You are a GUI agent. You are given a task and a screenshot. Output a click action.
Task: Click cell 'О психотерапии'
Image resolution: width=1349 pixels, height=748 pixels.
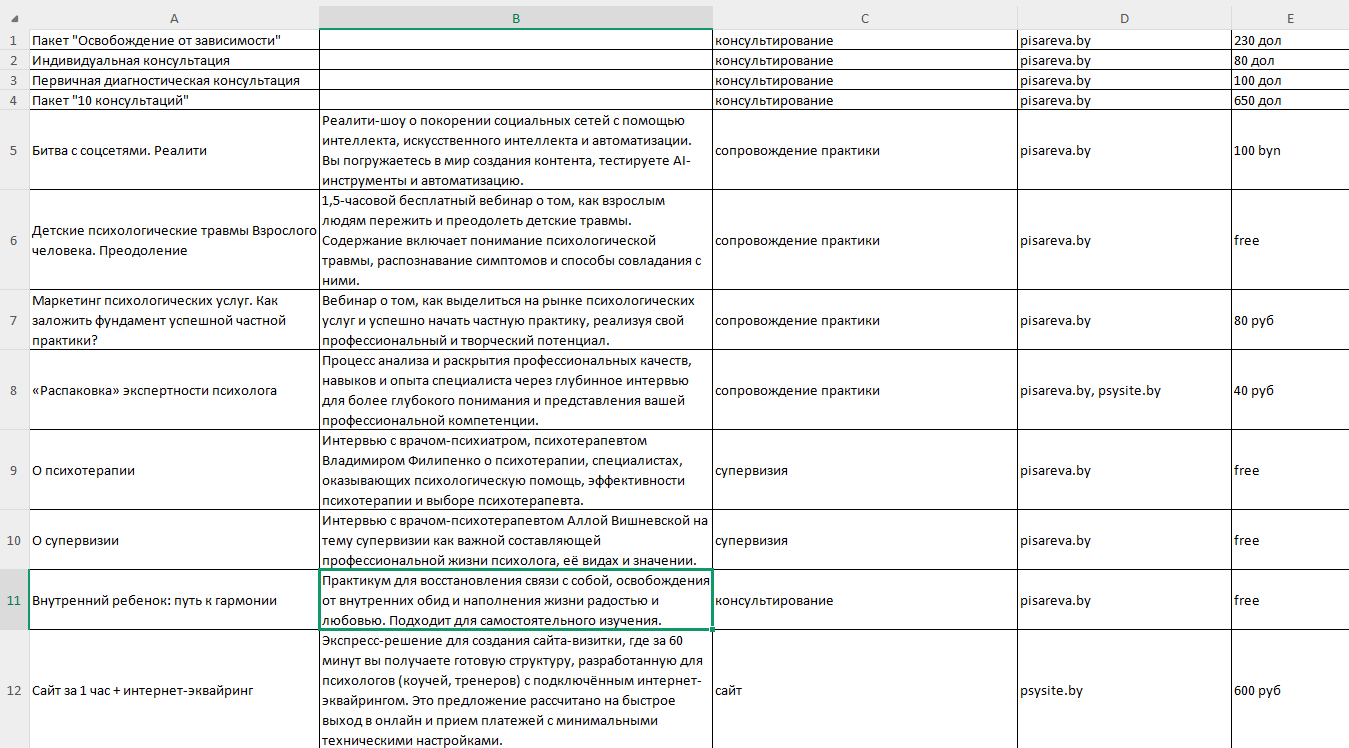tap(174, 470)
